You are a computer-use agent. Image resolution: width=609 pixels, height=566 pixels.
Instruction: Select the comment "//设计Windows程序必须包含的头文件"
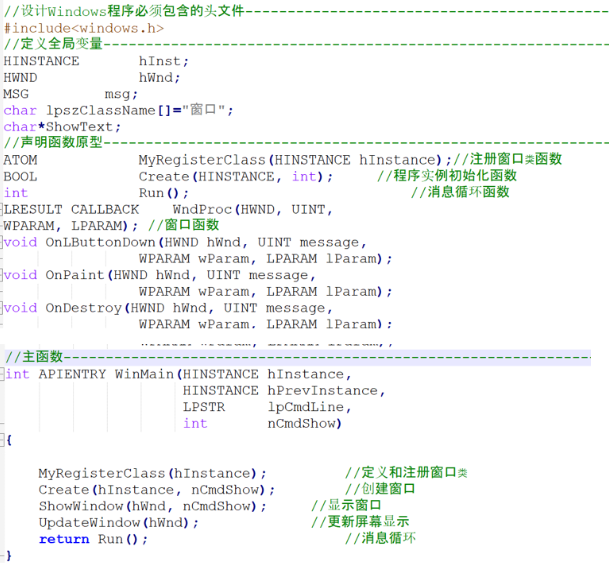pos(124,11)
